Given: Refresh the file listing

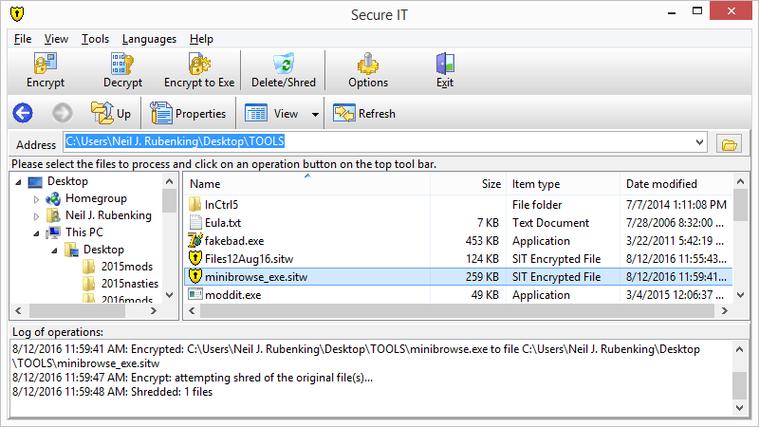Looking at the screenshot, I should click(364, 113).
